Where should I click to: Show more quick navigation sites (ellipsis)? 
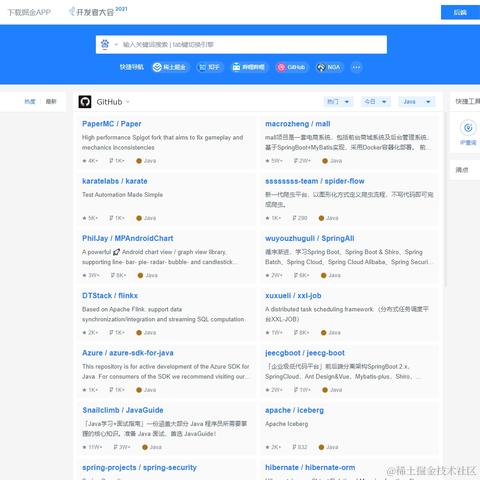[356, 67]
